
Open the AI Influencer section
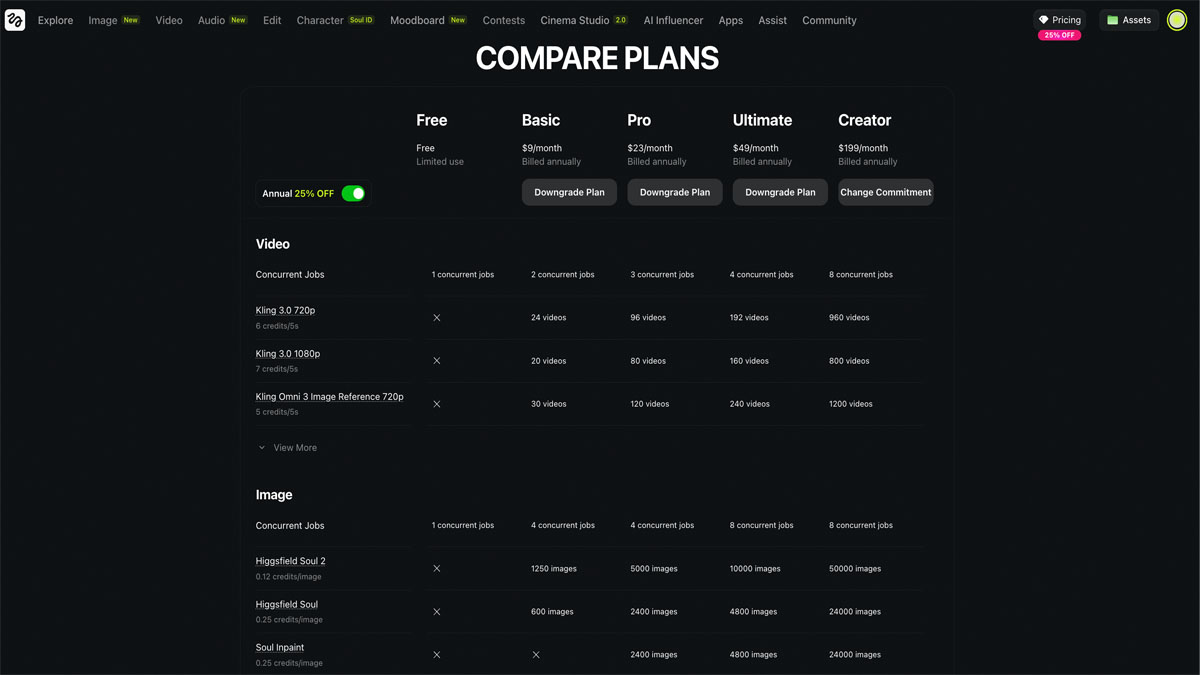pos(673,20)
